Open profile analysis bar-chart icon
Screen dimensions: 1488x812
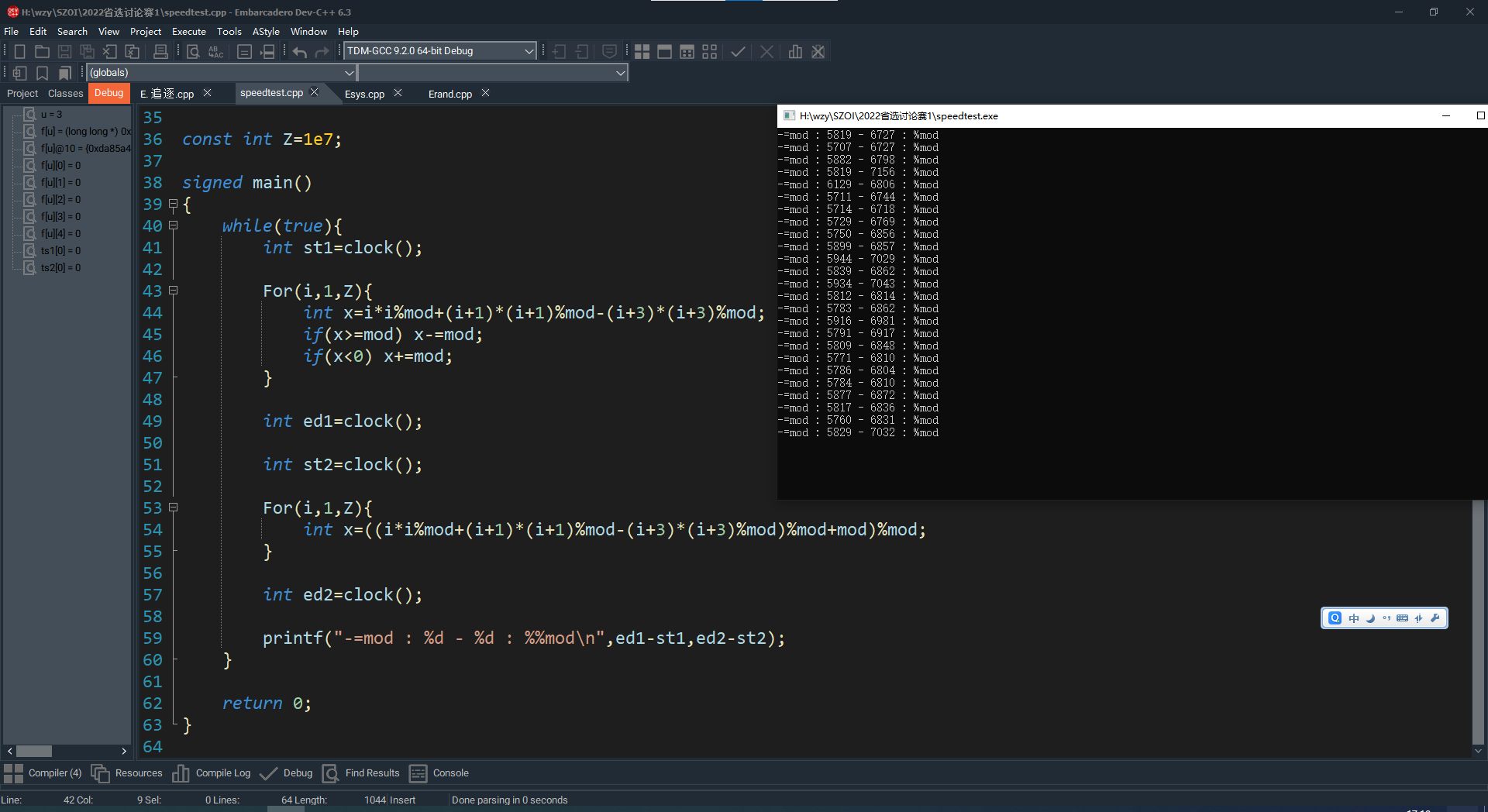coord(795,51)
